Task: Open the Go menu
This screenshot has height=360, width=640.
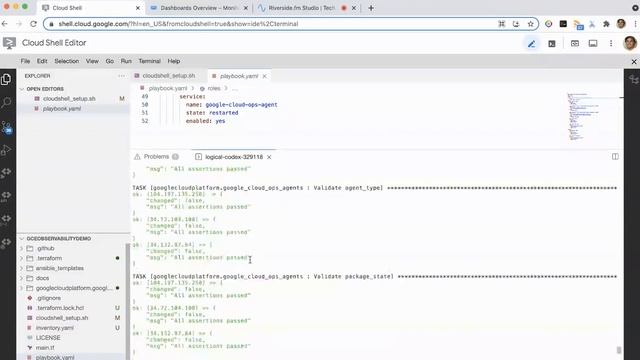Action: pyautogui.click(x=109, y=61)
